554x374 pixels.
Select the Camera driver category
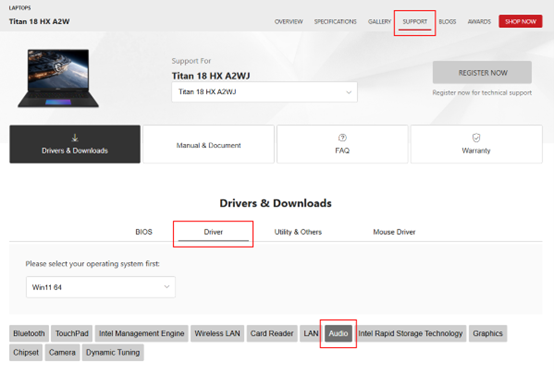point(62,352)
